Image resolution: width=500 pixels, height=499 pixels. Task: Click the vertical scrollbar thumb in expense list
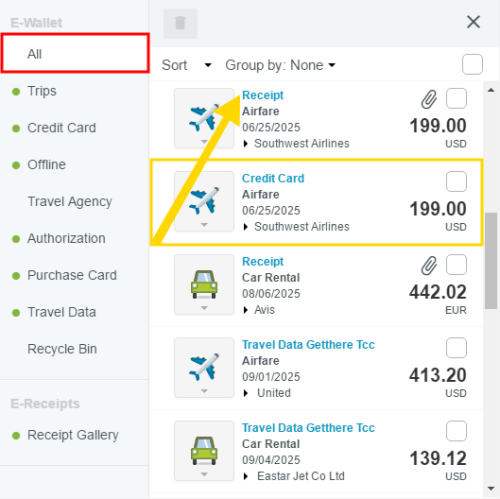click(491, 261)
